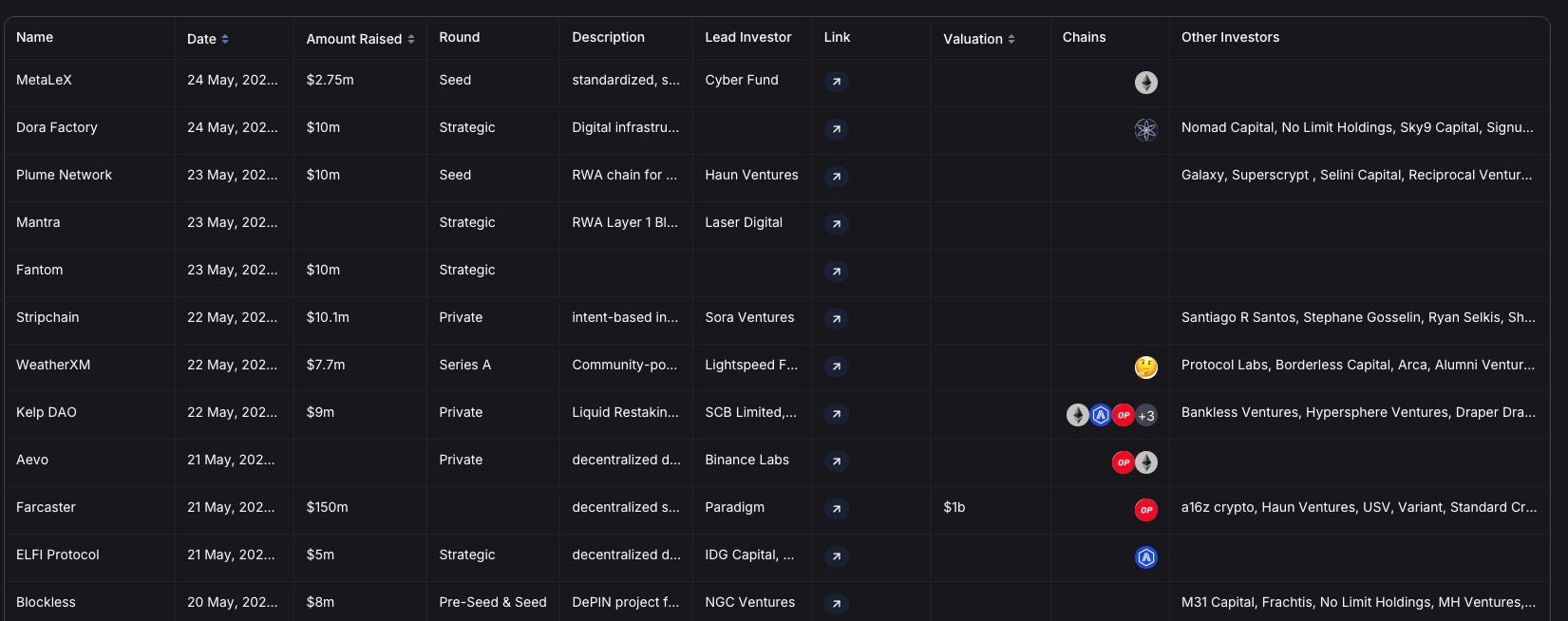The height and width of the screenshot is (621, 1568).
Task: Click the Lead Investor column header
Action: tap(747, 37)
